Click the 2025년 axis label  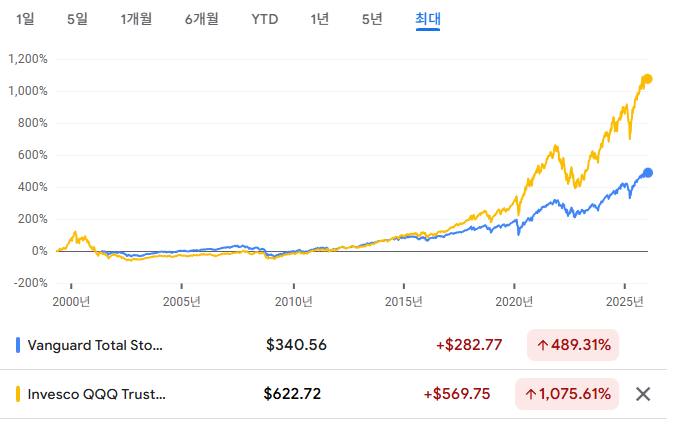tap(624, 302)
